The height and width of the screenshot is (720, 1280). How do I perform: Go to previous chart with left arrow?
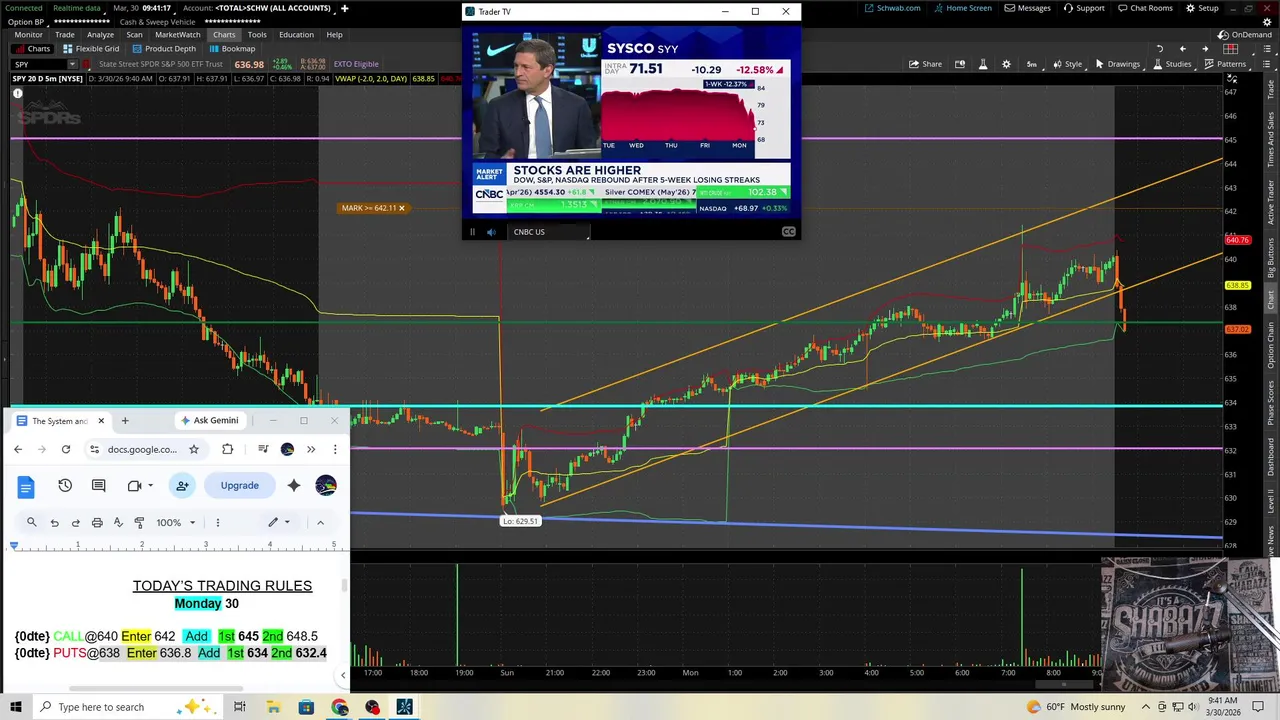click(1182, 48)
